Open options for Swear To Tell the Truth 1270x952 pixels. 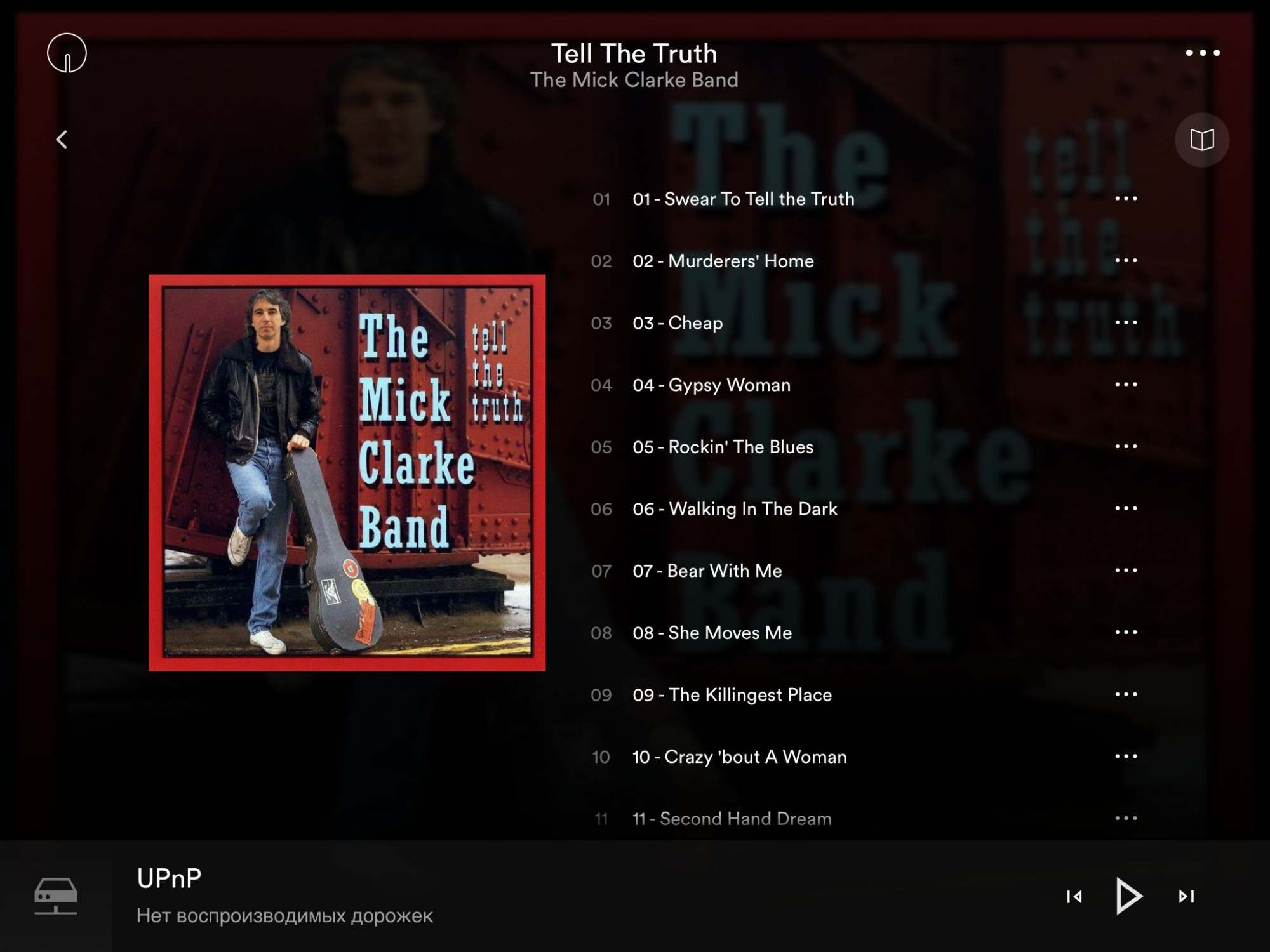click(x=1126, y=199)
